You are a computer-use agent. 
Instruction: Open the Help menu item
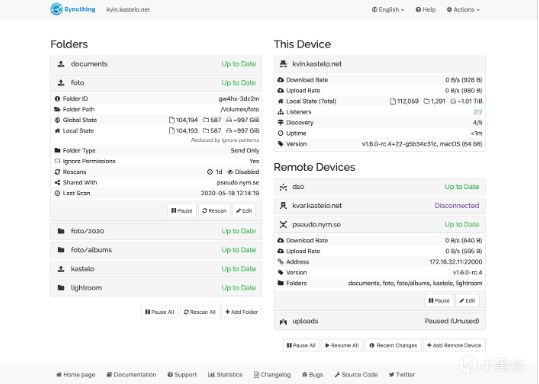426,10
